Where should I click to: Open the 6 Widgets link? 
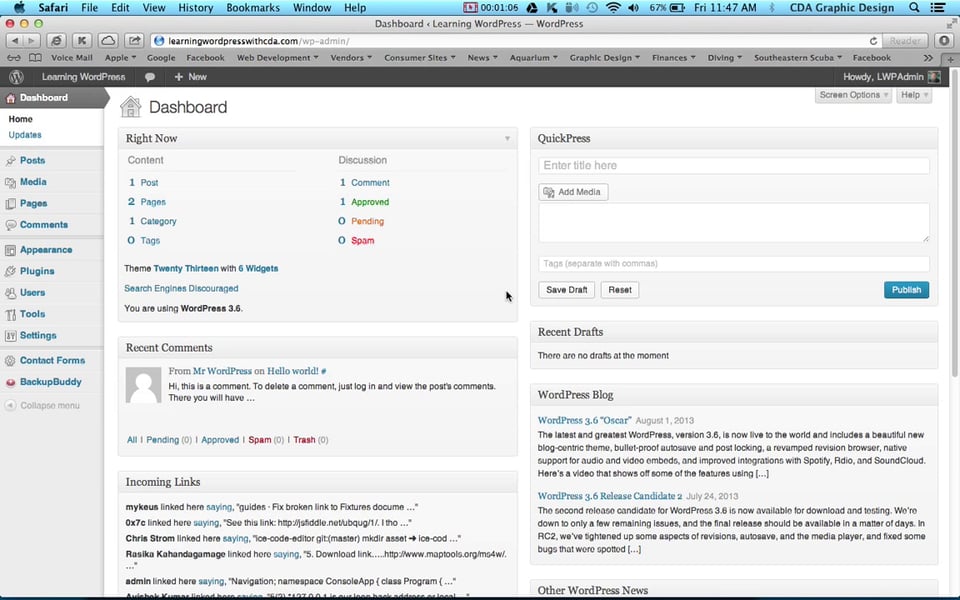click(258, 268)
